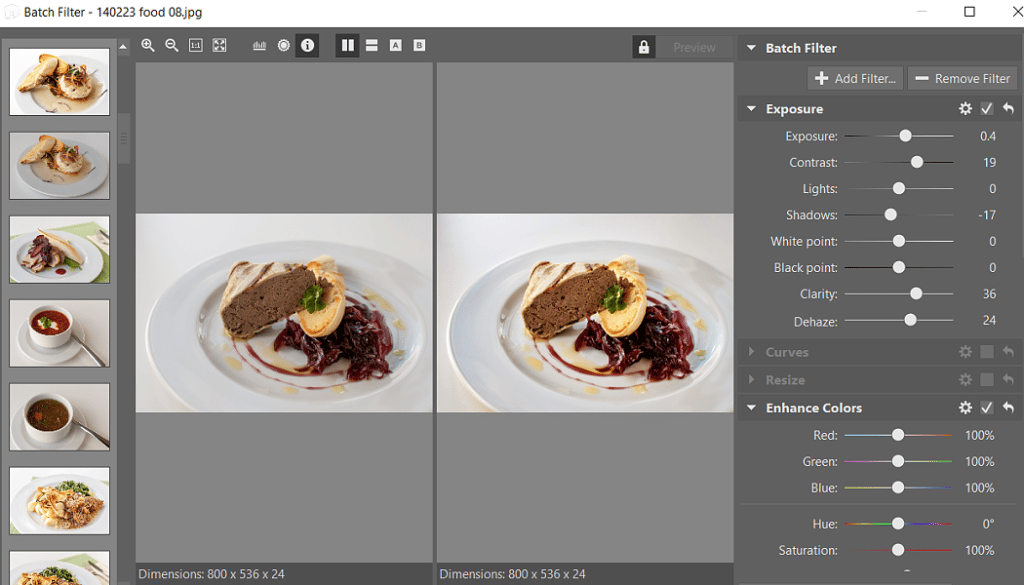Click the thumbnail list scroll up arrow
Viewport: 1024px width, 585px height.
tap(123, 46)
